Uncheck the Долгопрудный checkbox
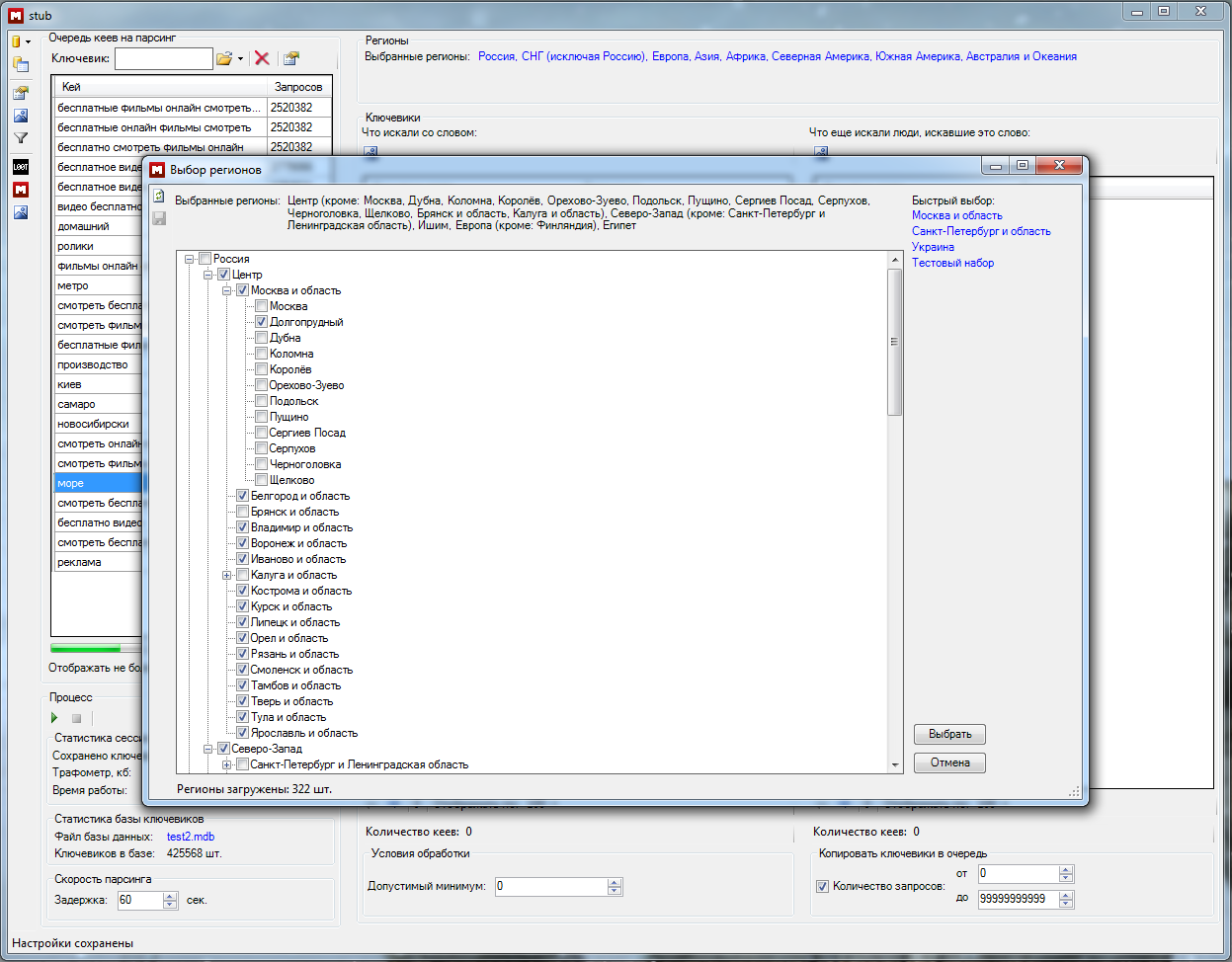The image size is (1232, 962). tap(261, 322)
